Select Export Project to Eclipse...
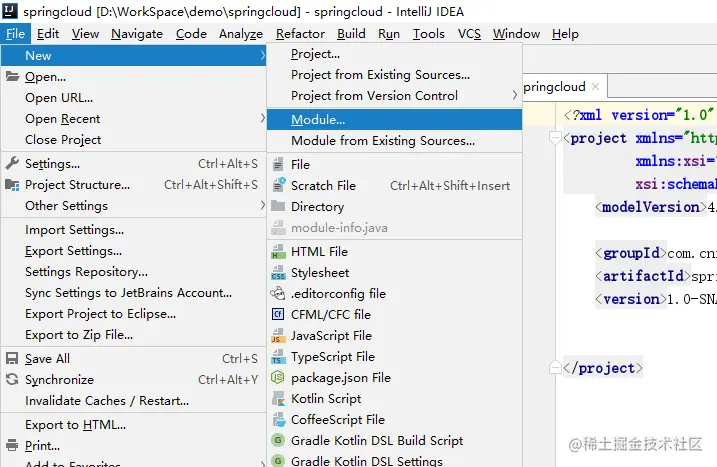 134,314
